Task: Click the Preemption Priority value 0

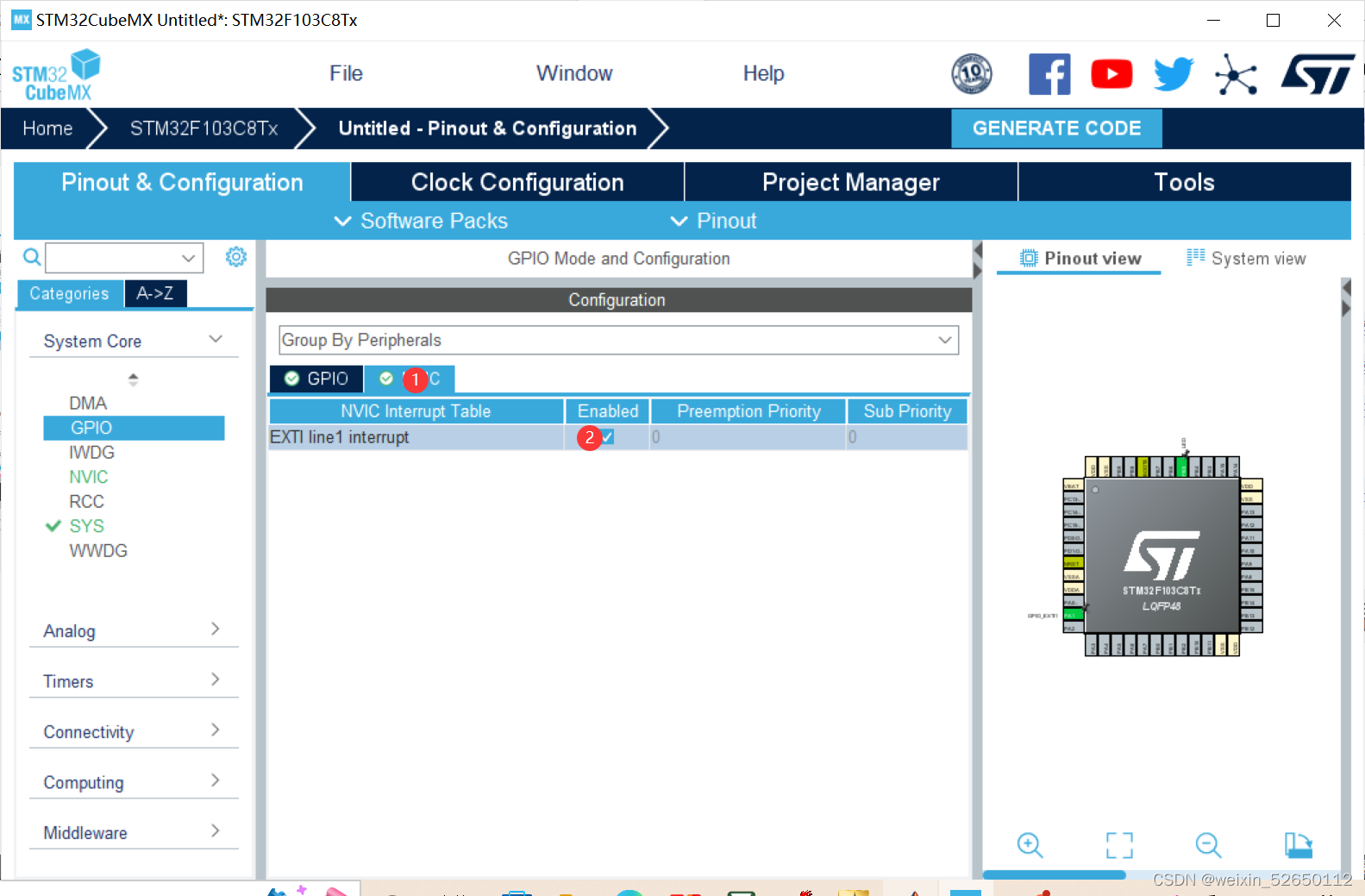Action: coord(748,437)
